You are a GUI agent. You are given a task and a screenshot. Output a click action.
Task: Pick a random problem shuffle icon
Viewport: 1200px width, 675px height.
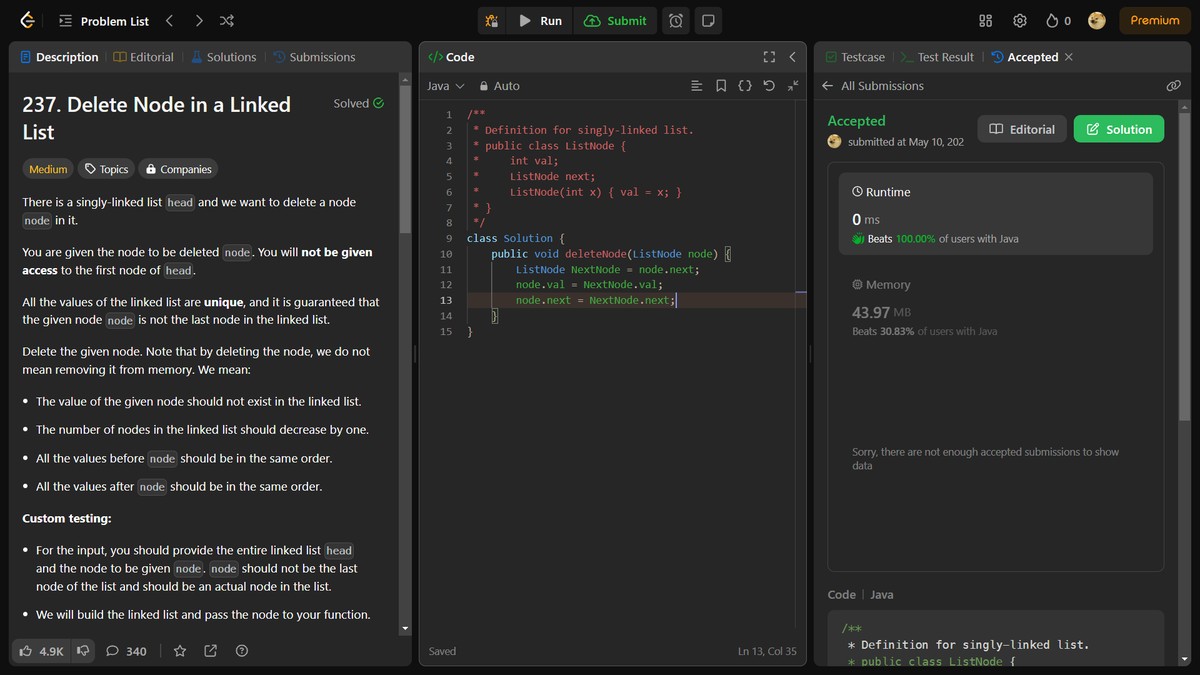click(x=227, y=21)
